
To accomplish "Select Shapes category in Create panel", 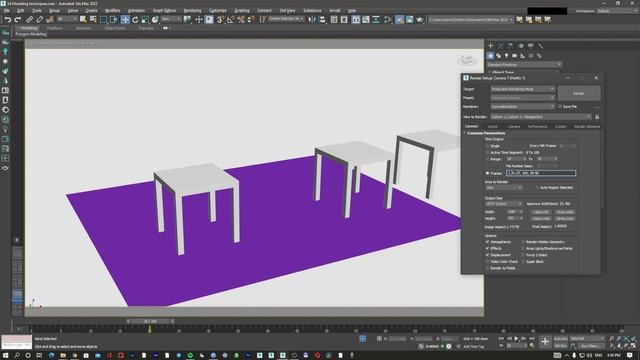I will click(498, 56).
